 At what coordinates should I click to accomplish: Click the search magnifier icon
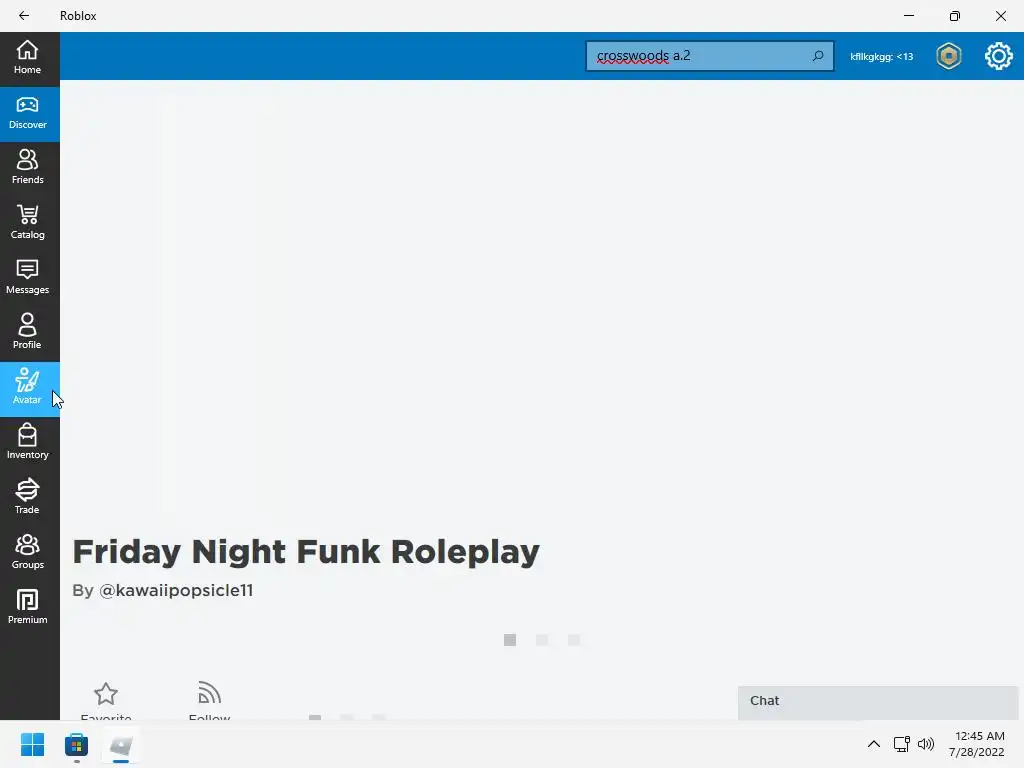pos(818,56)
